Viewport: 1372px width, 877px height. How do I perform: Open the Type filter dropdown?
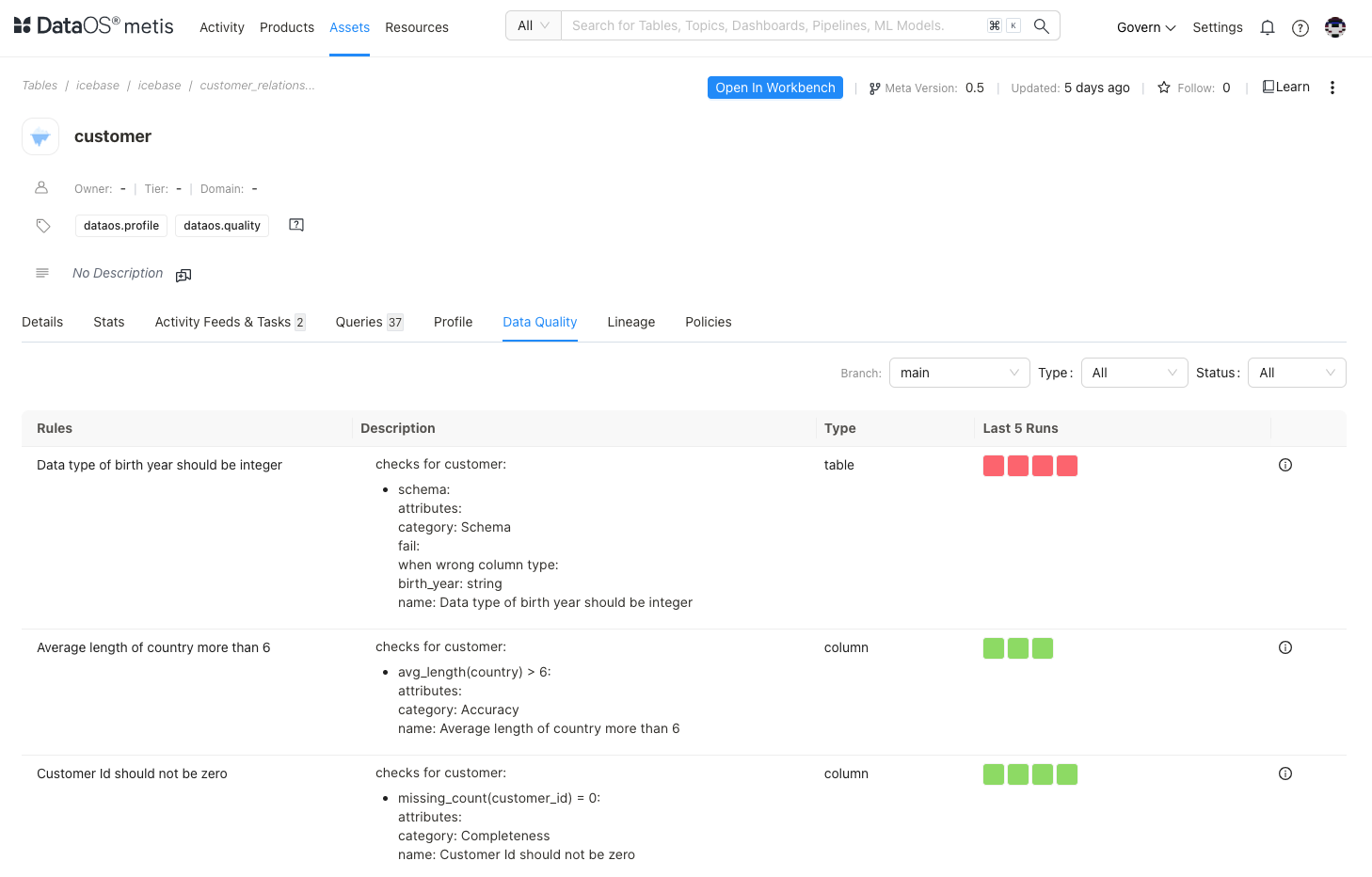coord(1134,373)
